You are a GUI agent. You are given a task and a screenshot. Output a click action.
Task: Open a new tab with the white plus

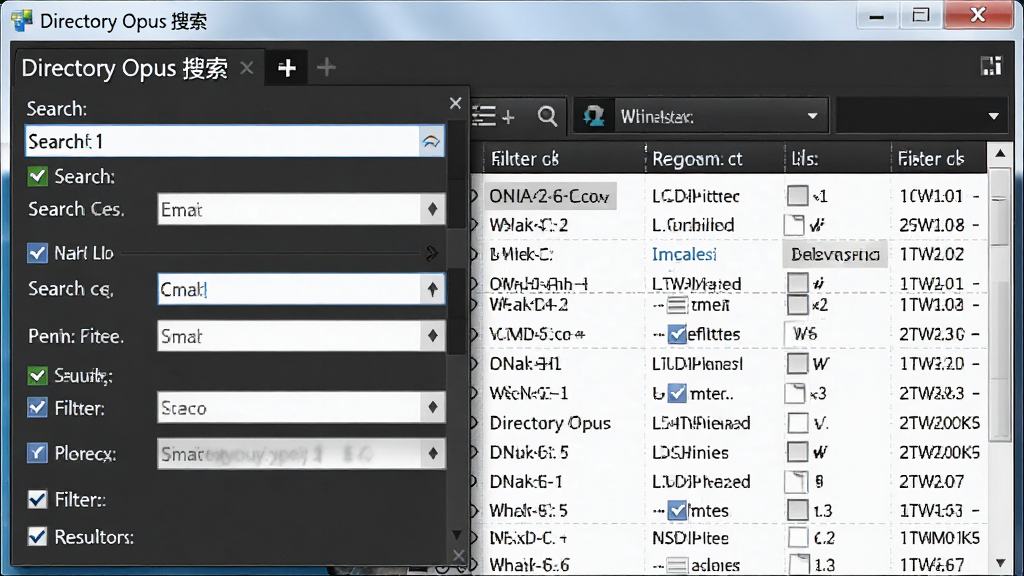tap(287, 68)
